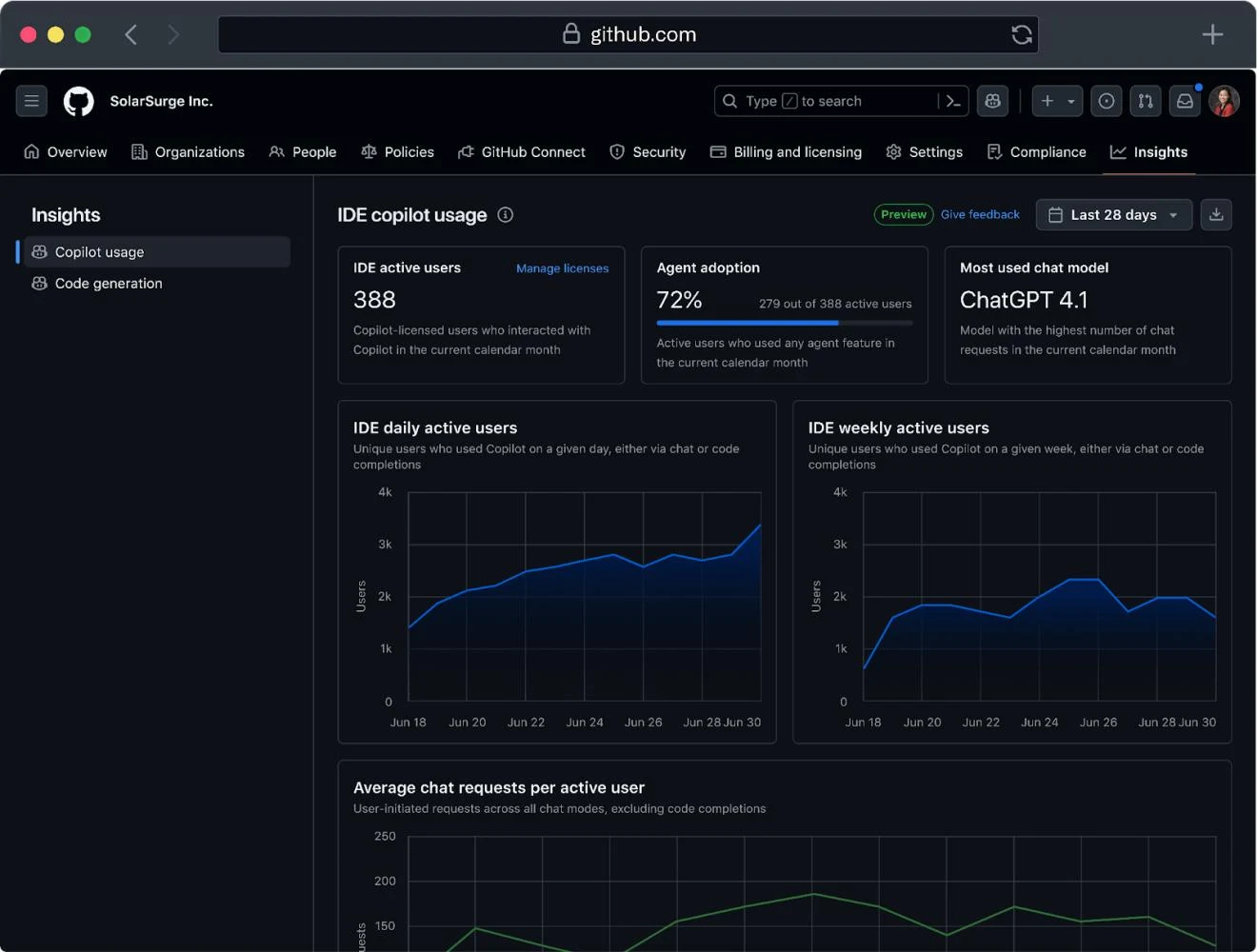
Task: Open the Security tab
Action: (648, 152)
